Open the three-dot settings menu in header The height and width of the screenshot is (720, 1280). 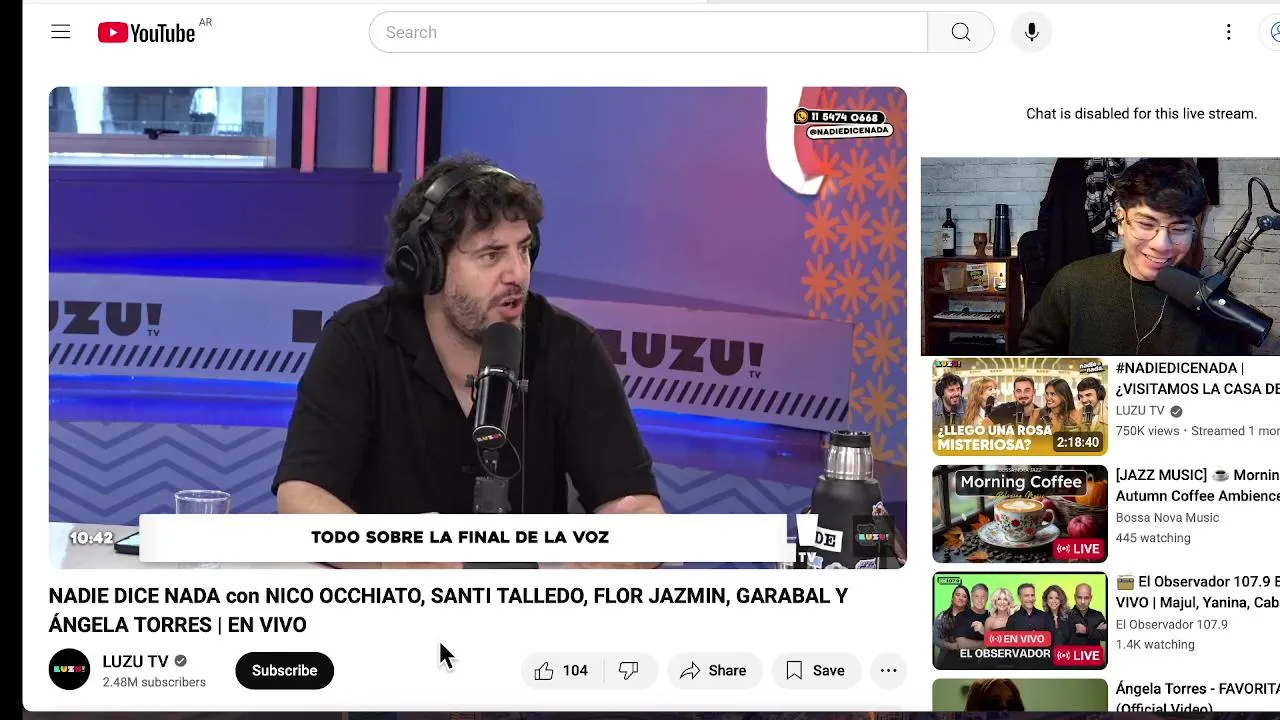click(1228, 32)
